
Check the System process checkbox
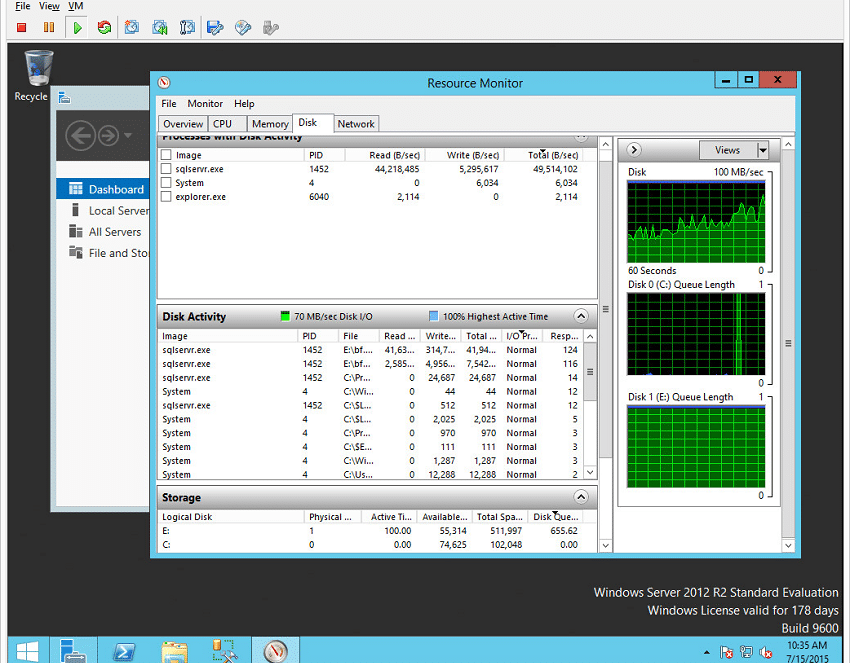click(166, 183)
